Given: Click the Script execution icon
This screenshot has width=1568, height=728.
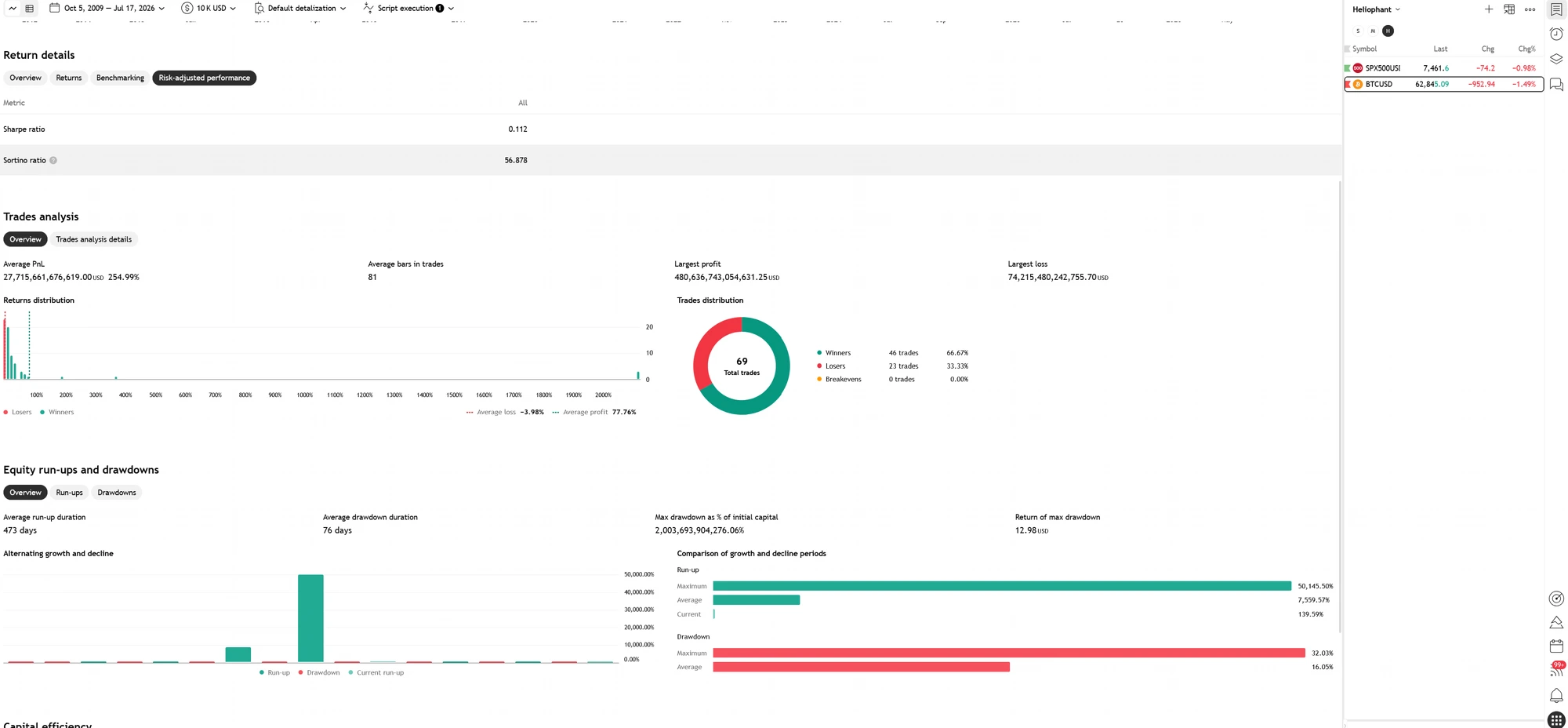Looking at the screenshot, I should click(x=368, y=8).
